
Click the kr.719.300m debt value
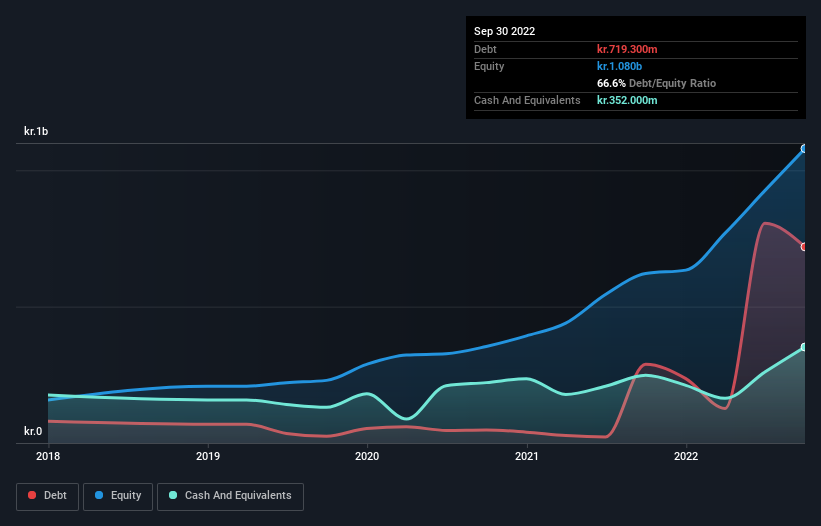(627, 49)
